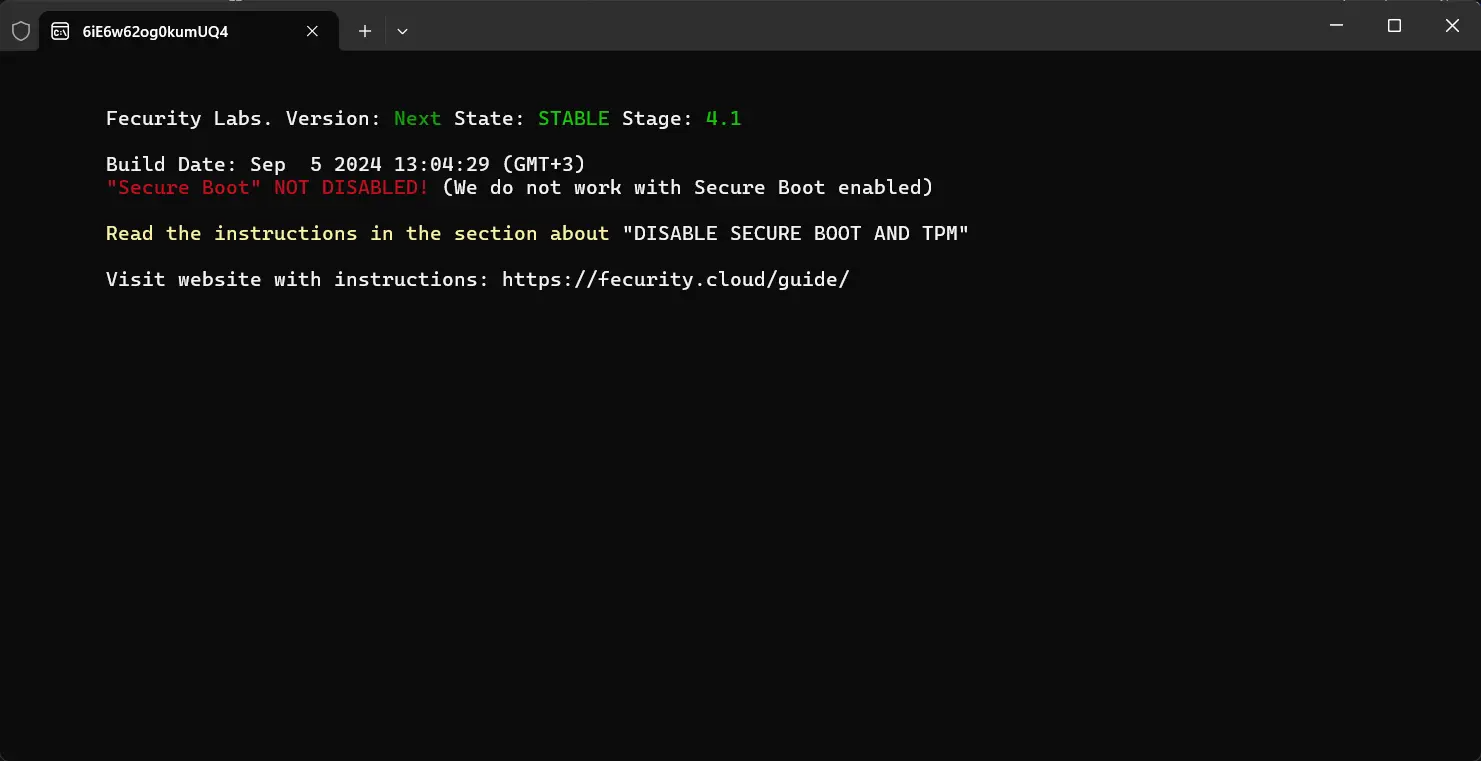Click the administrator shield icon in title bar
Image resolution: width=1481 pixels, height=761 pixels.
tap(21, 31)
